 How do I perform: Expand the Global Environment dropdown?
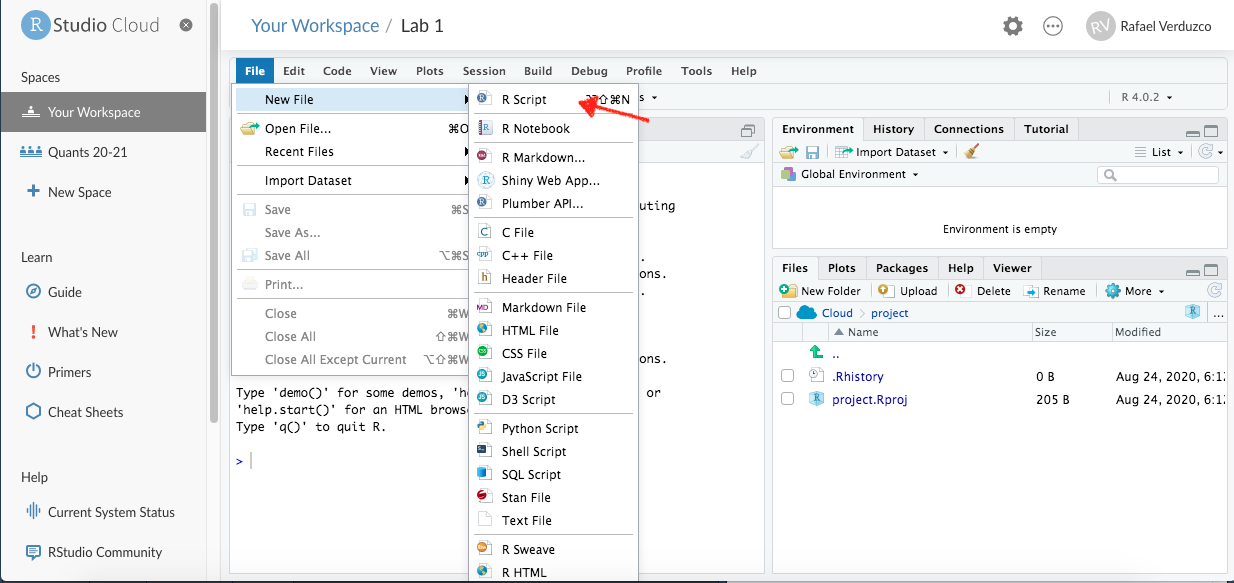[855, 174]
